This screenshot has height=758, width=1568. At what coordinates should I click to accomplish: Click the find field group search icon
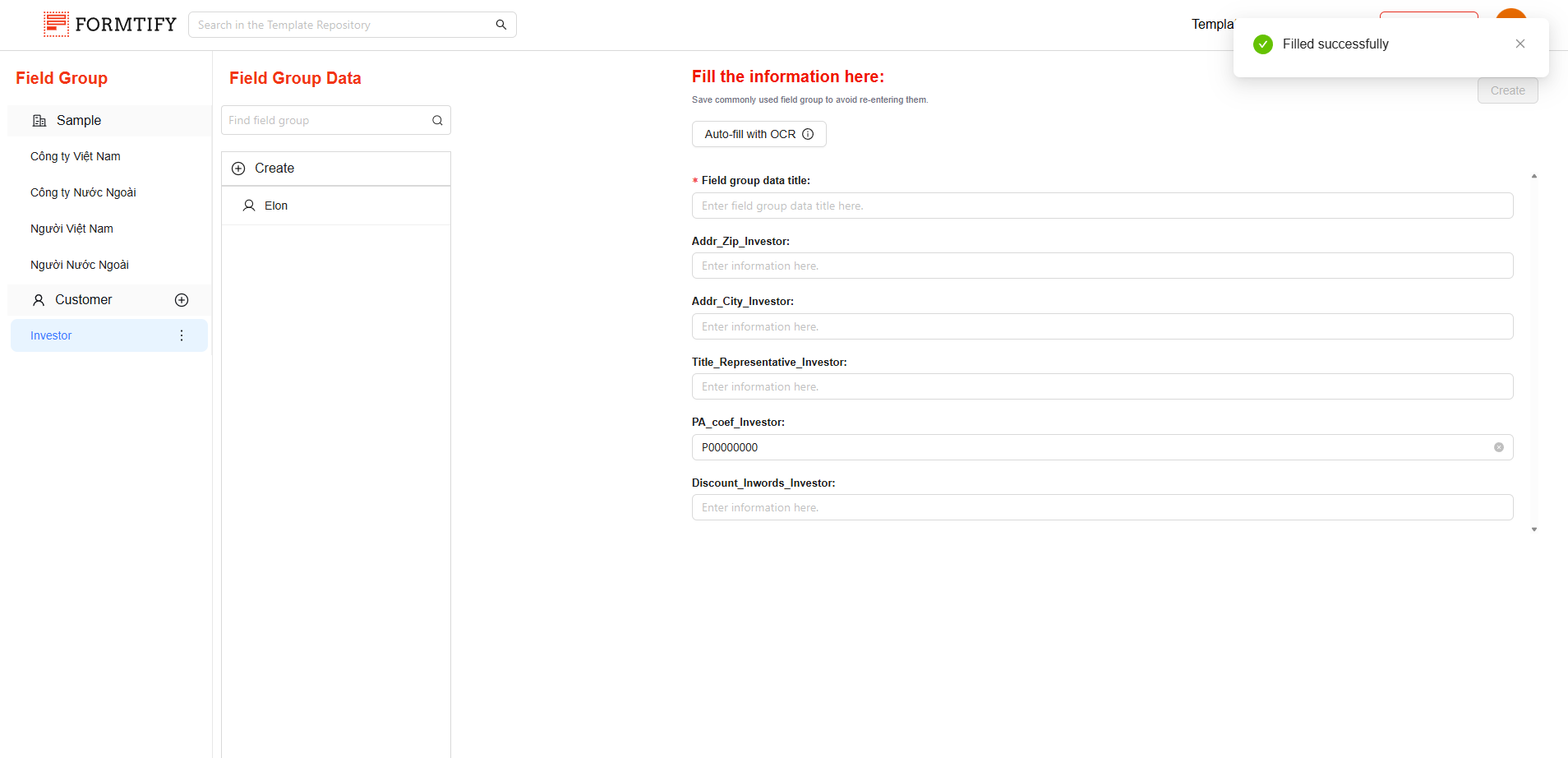click(x=437, y=121)
